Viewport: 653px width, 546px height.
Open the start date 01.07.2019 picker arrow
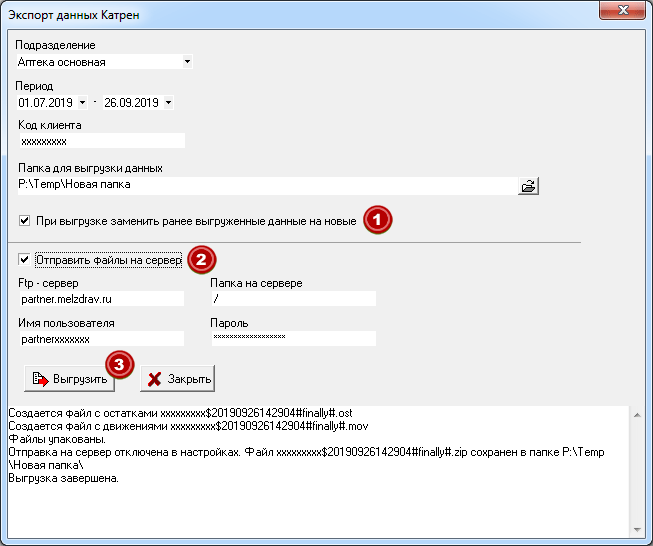pyautogui.click(x=82, y=102)
